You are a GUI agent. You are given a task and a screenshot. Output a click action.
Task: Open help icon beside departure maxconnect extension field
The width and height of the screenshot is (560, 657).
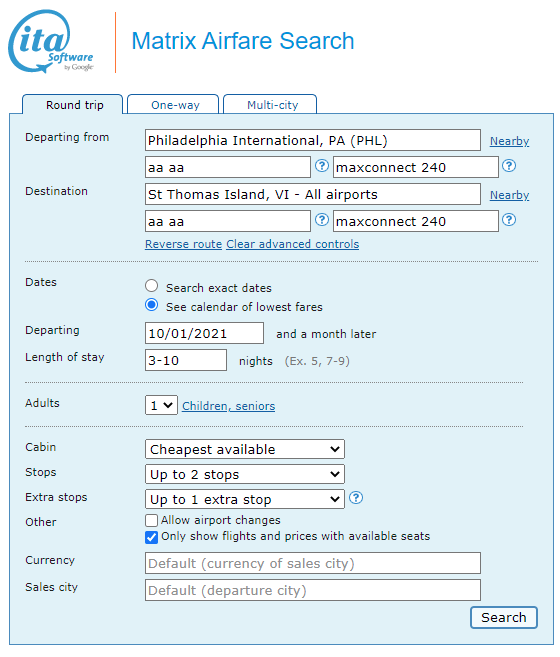(x=509, y=166)
